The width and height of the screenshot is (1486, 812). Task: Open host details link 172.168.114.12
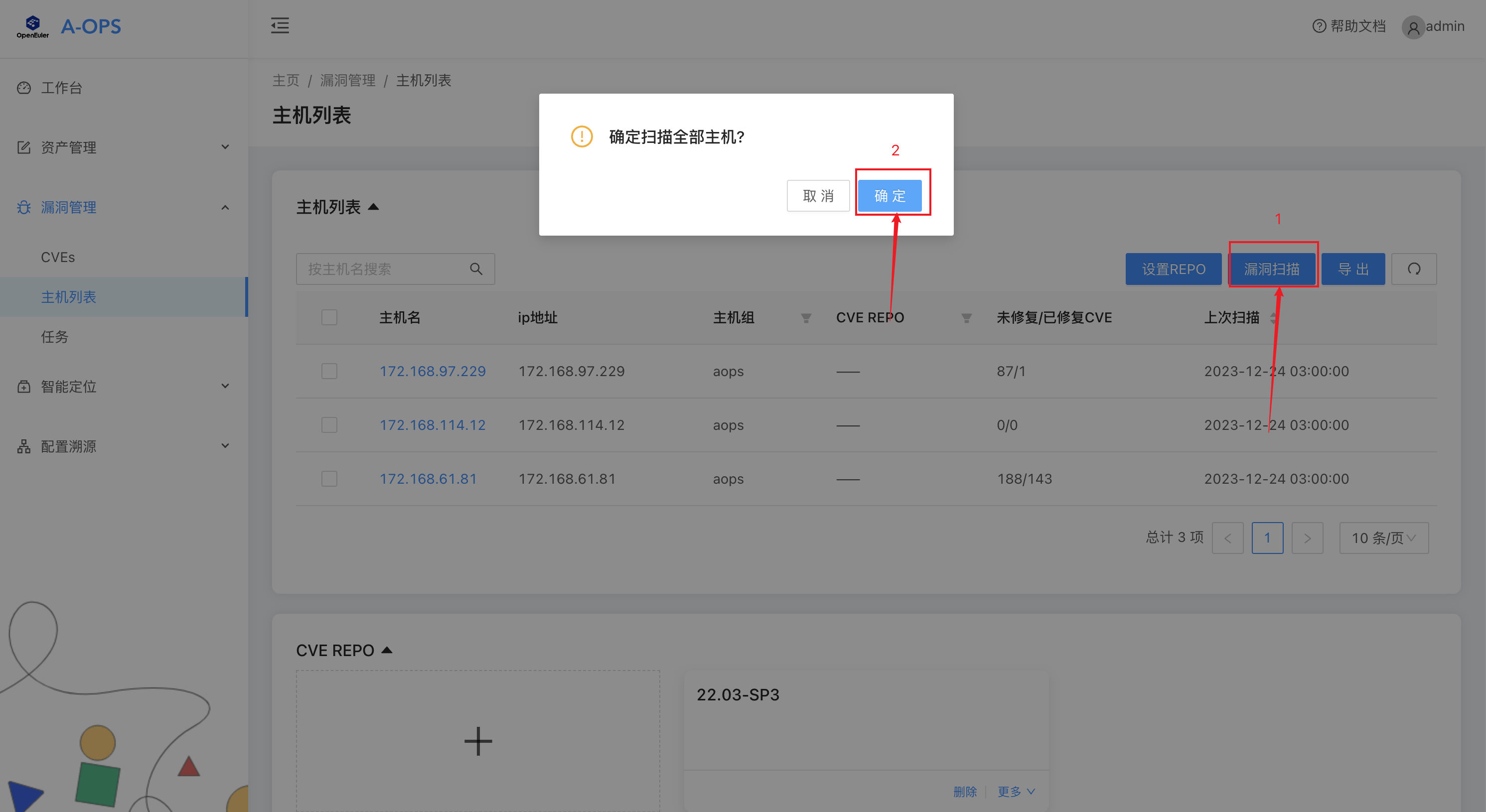click(432, 424)
